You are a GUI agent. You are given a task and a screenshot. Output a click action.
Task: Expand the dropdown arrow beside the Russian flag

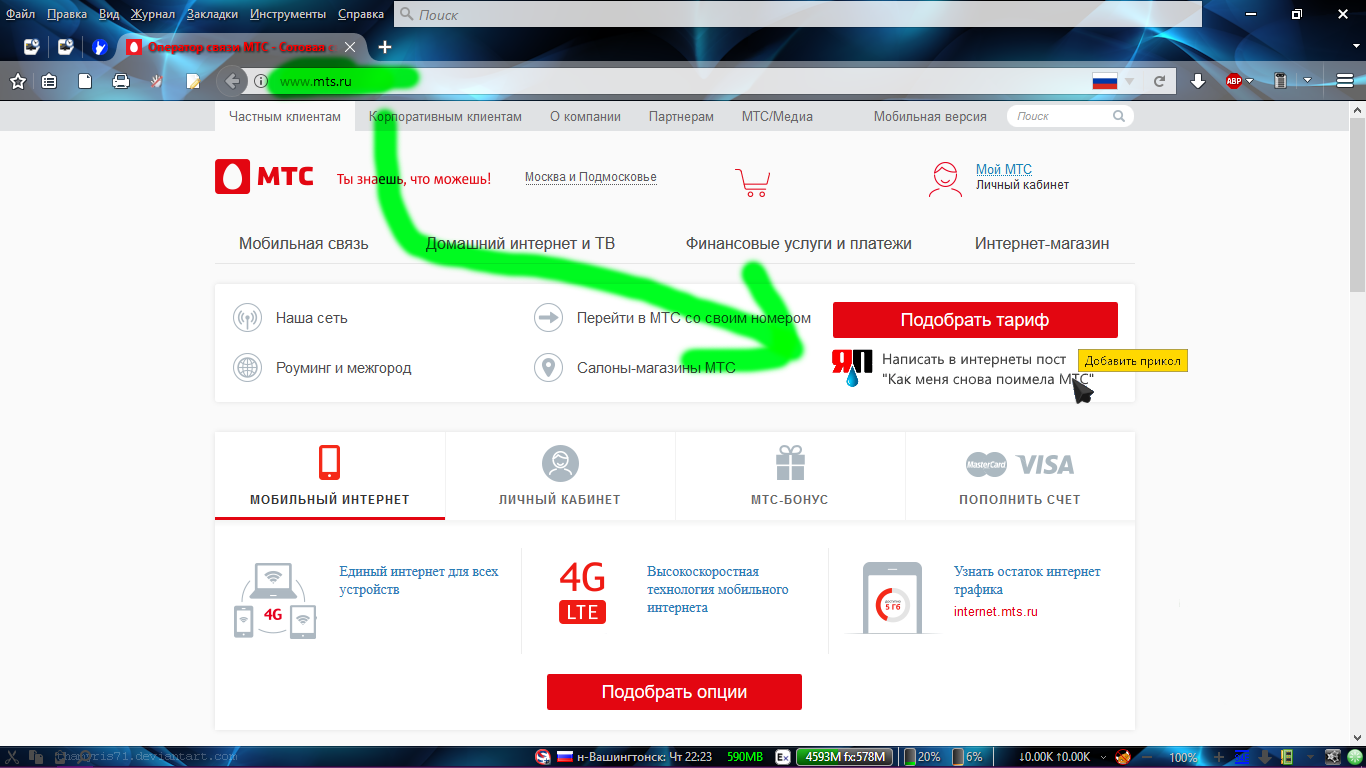pos(1130,81)
